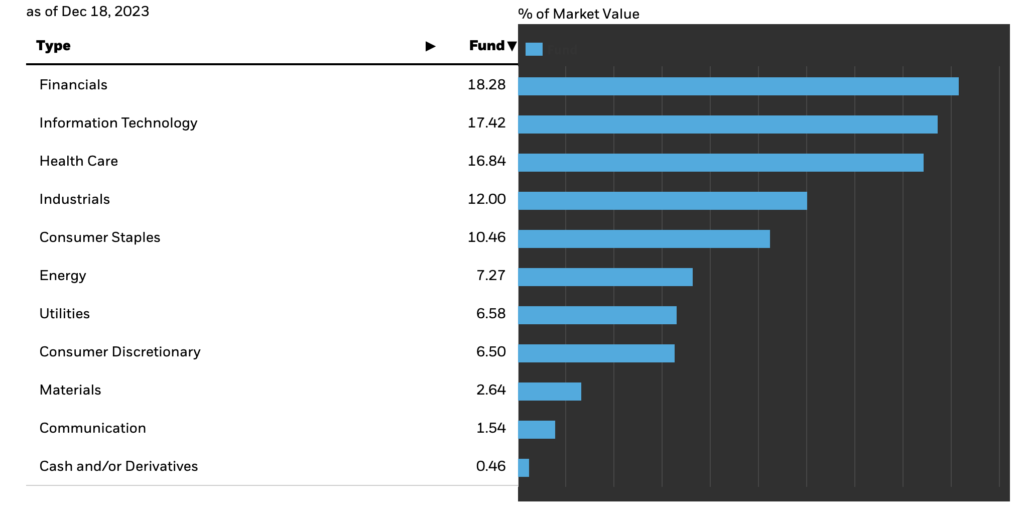Select the 12.00 value in the Industrials row

point(486,199)
